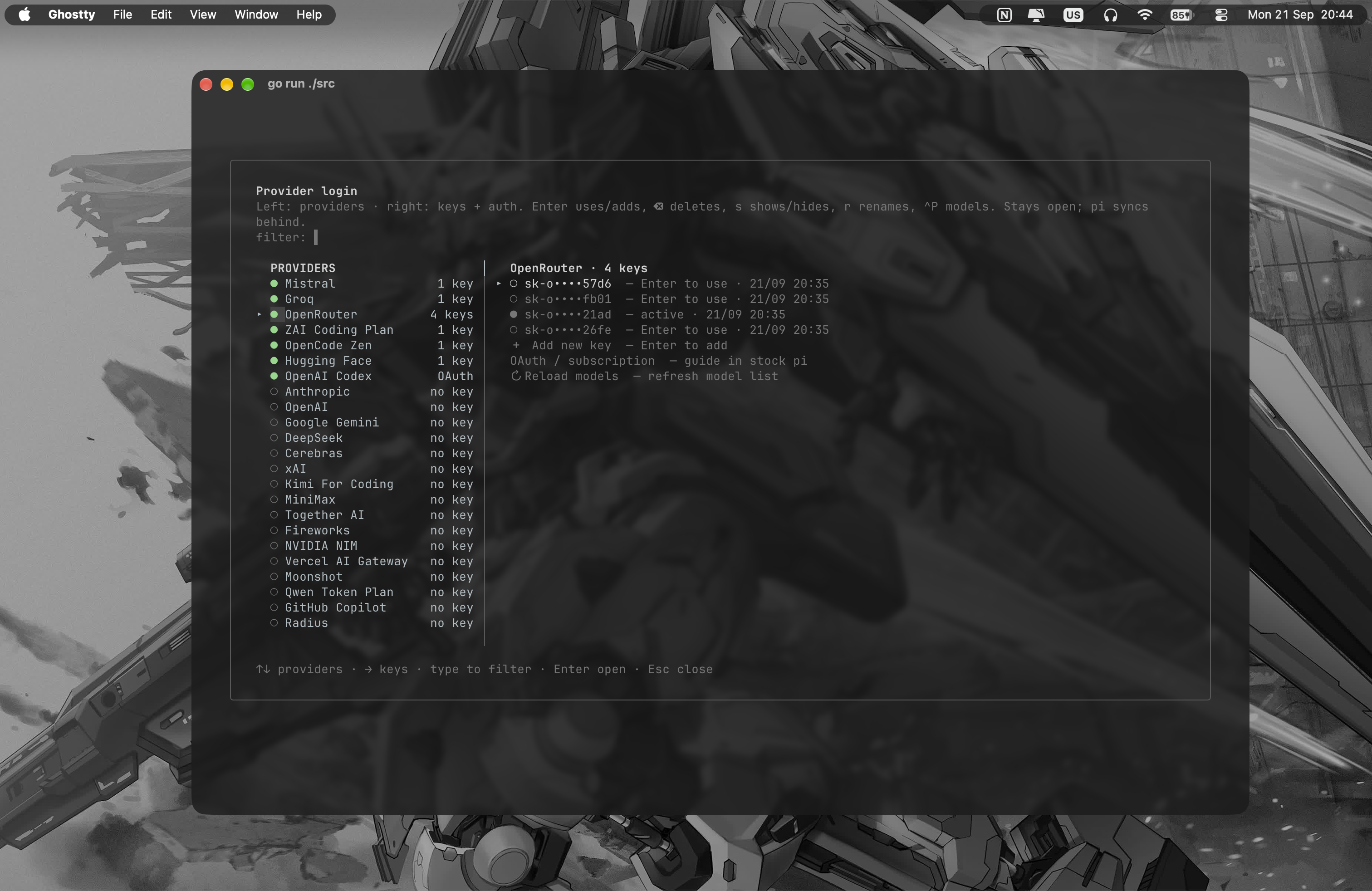Select the ZAI Coding Plan provider
Screen dimensions: 1372x891
click(x=372, y=330)
